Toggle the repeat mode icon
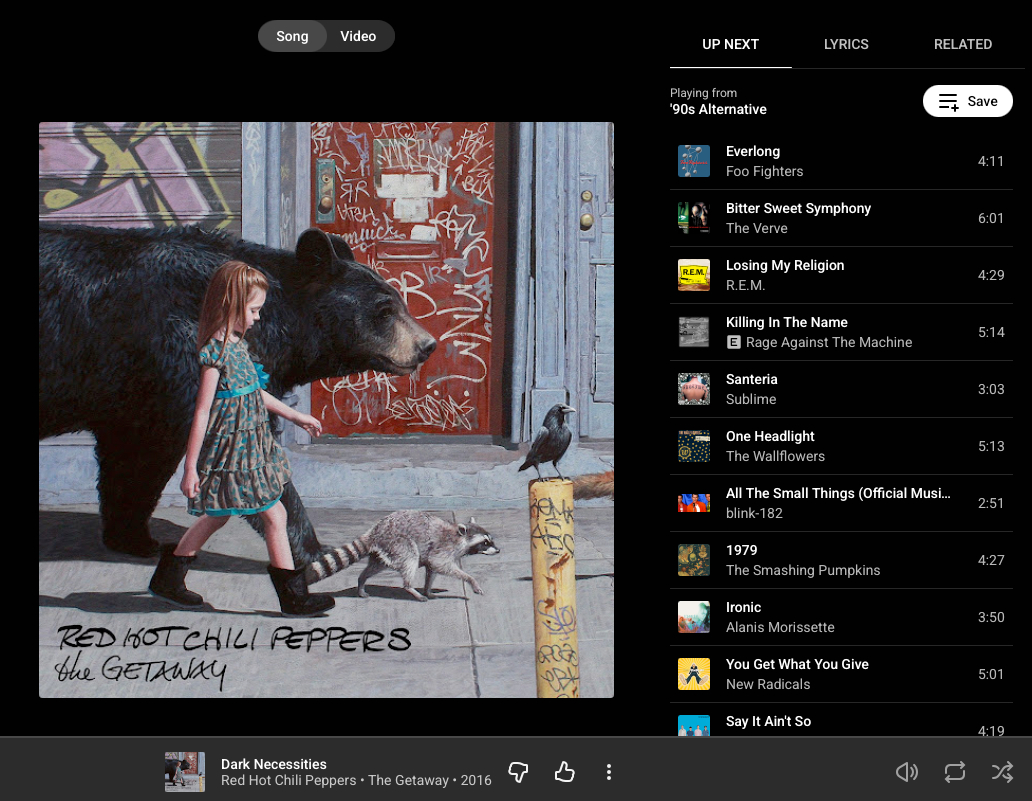 point(954,772)
